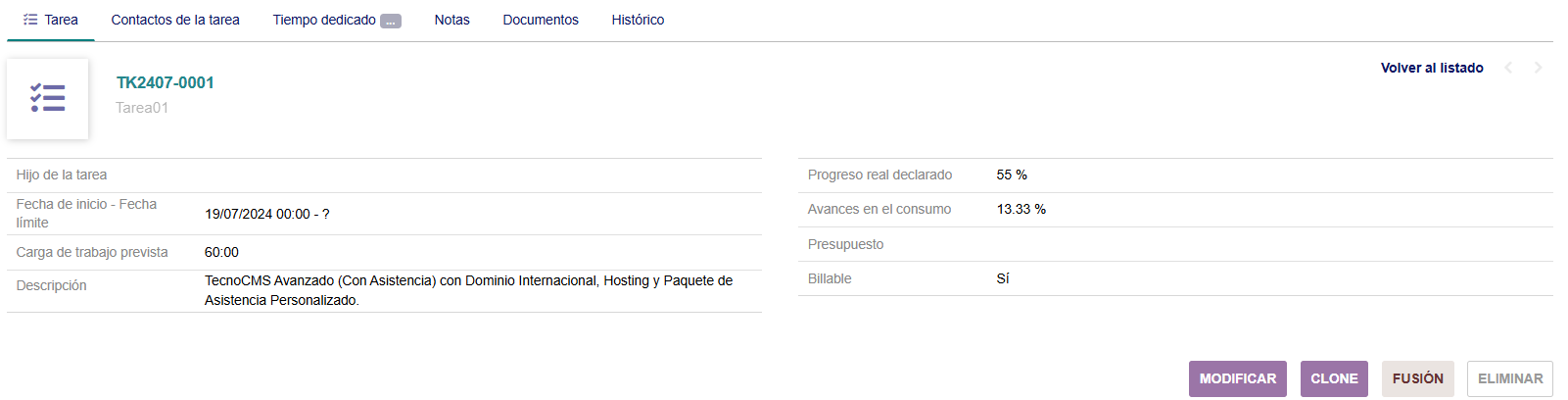Switch to the Tiempo dedicado tab
Screen dimensions: 1568x400
(x=324, y=20)
